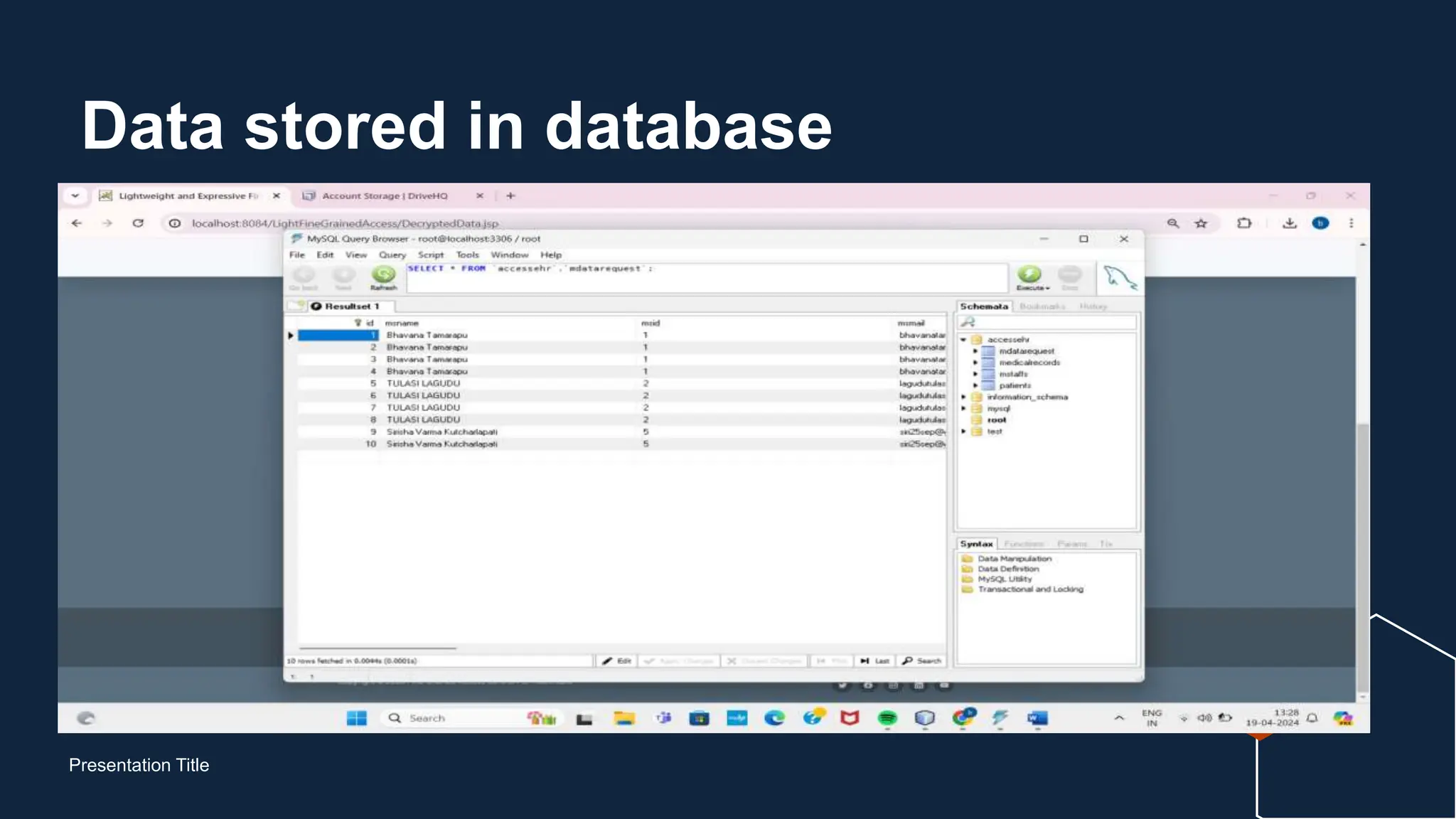Click the mdatarequest table icon
The height and width of the screenshot is (819, 1456).
(x=988, y=351)
